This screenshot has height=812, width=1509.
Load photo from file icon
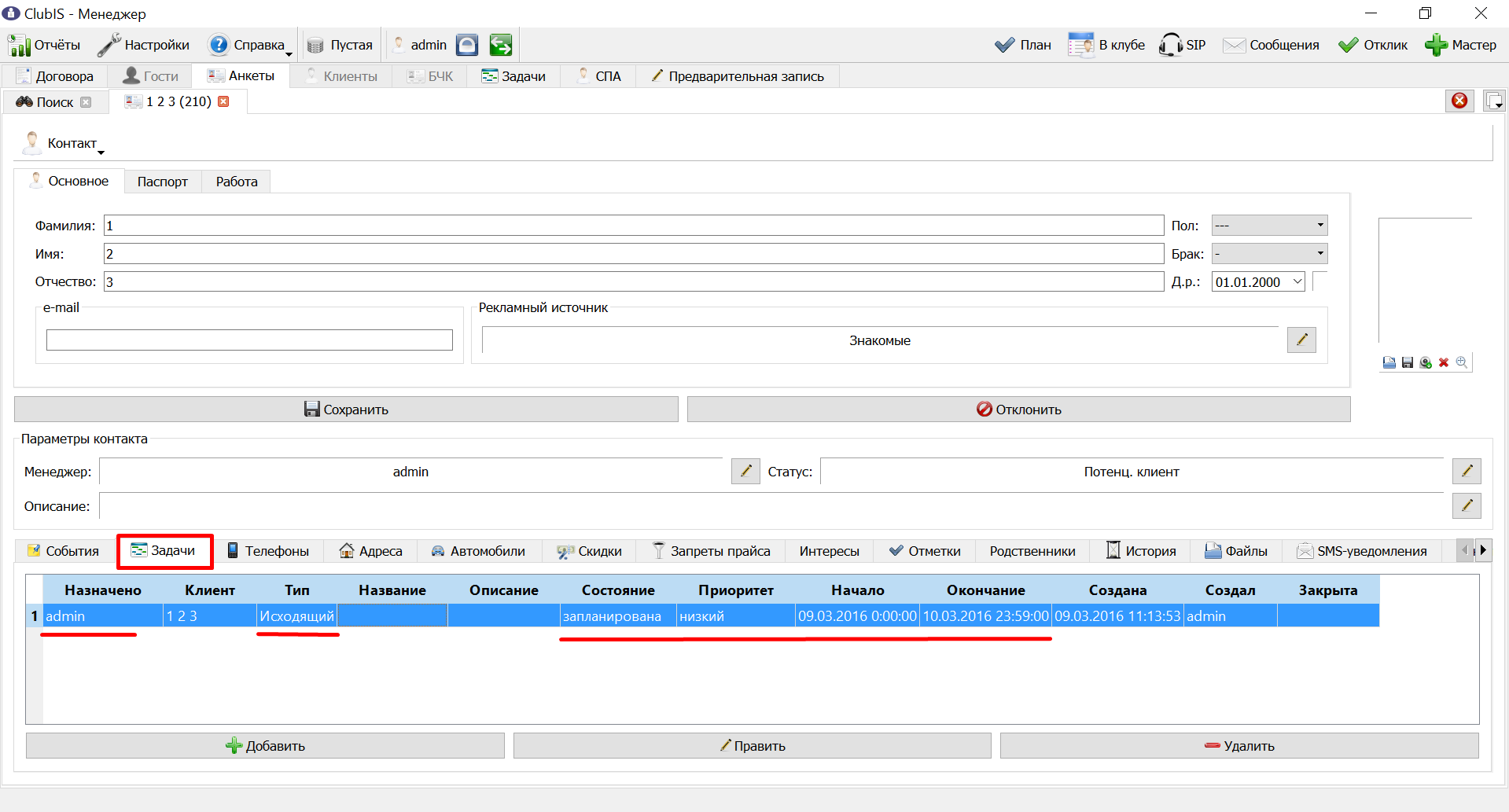pyautogui.click(x=1389, y=362)
